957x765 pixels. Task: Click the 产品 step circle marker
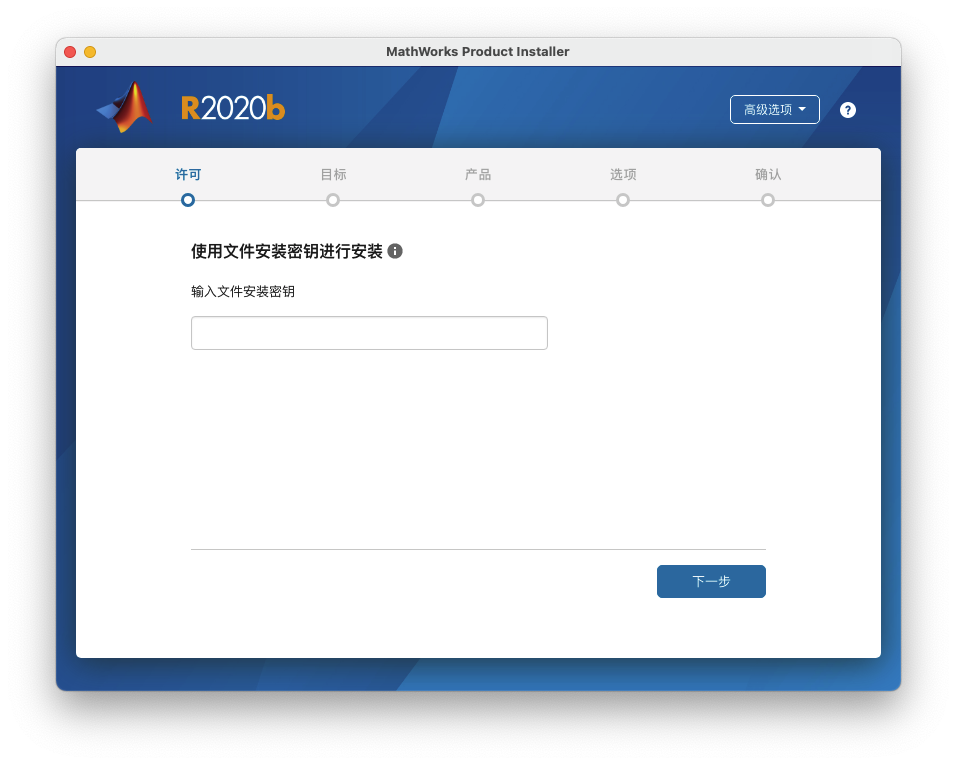478,200
